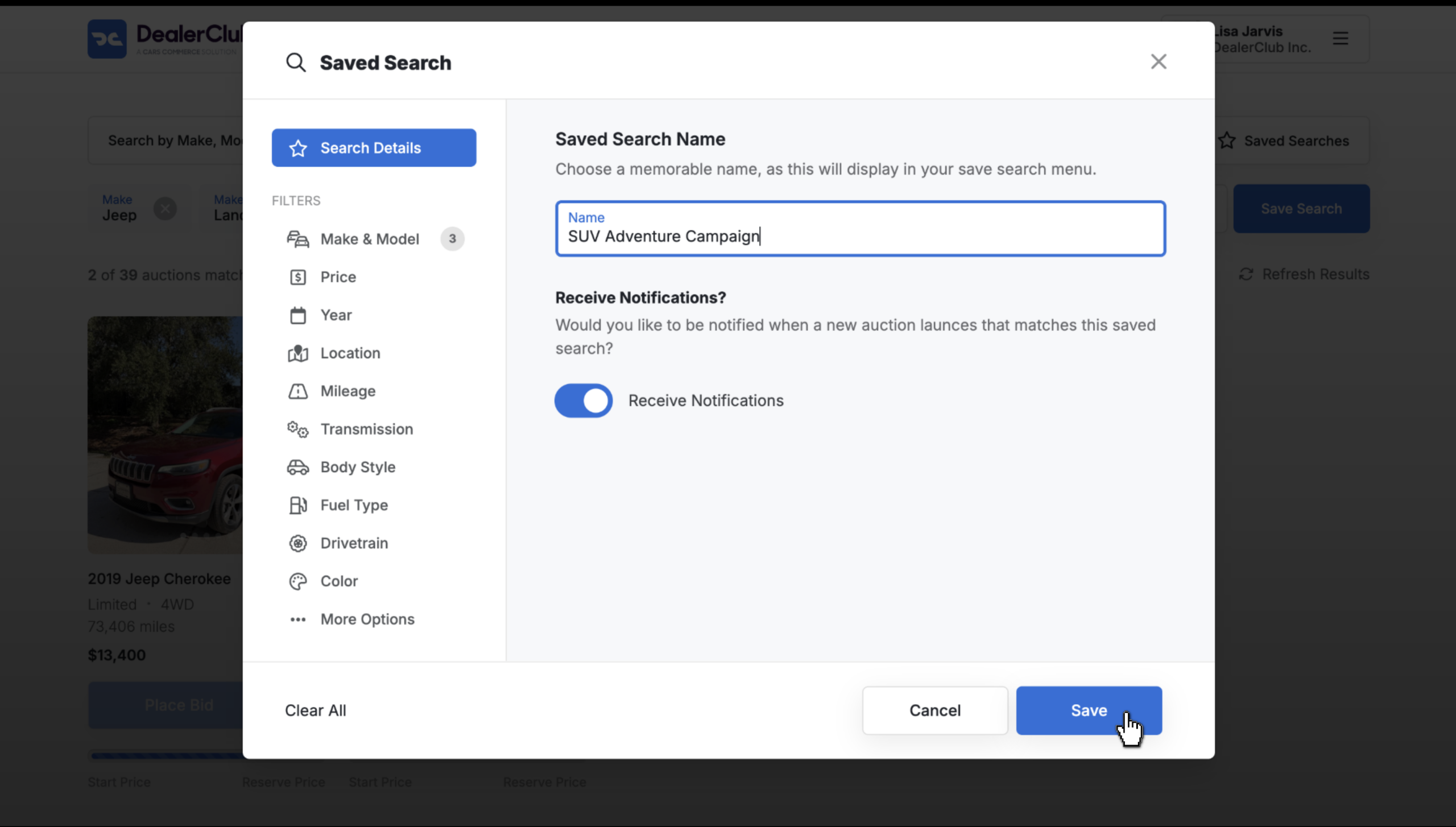
Task: Click the Price dollar icon
Action: (x=298, y=277)
